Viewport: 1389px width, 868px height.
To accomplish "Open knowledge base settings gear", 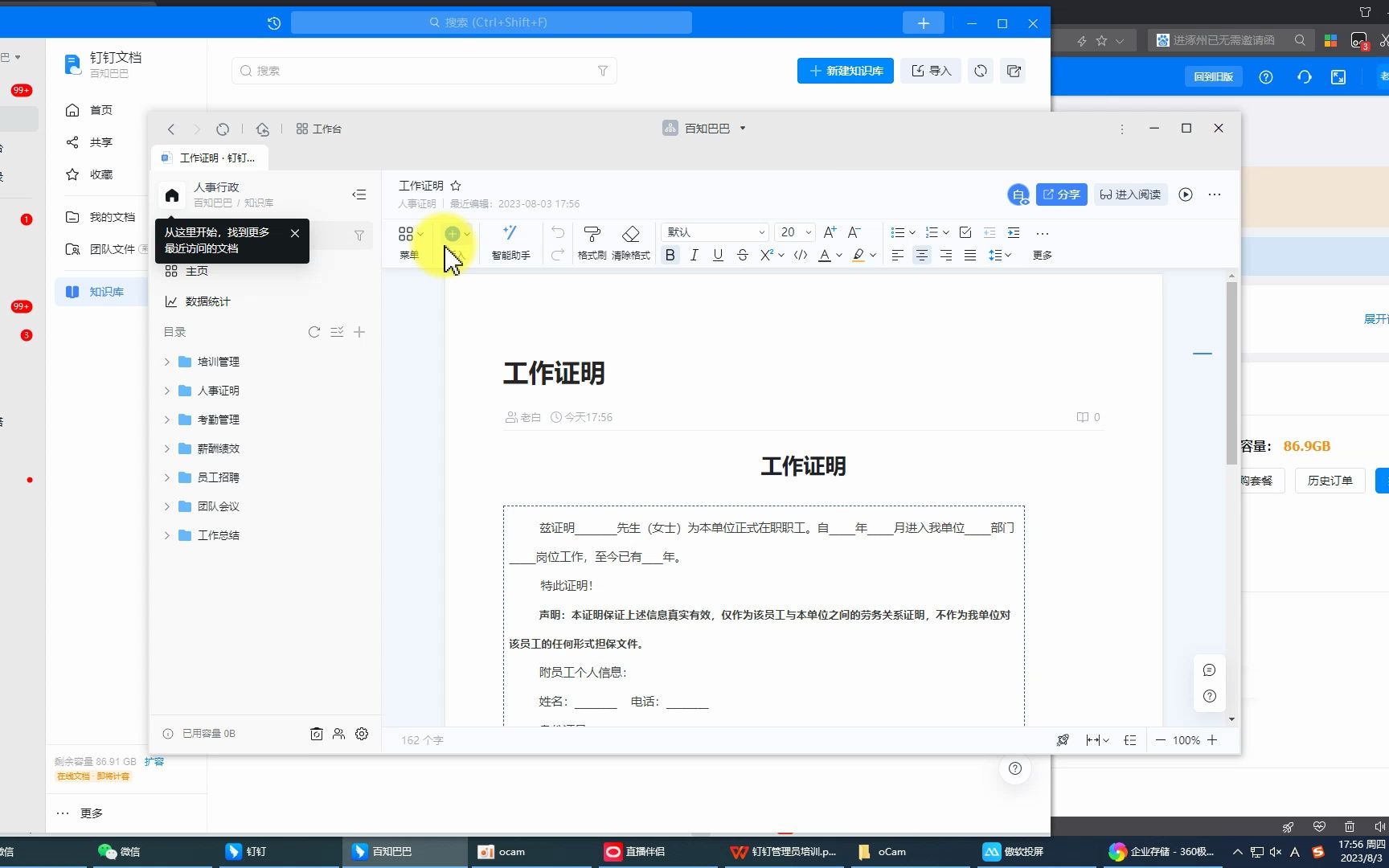I will point(362,734).
